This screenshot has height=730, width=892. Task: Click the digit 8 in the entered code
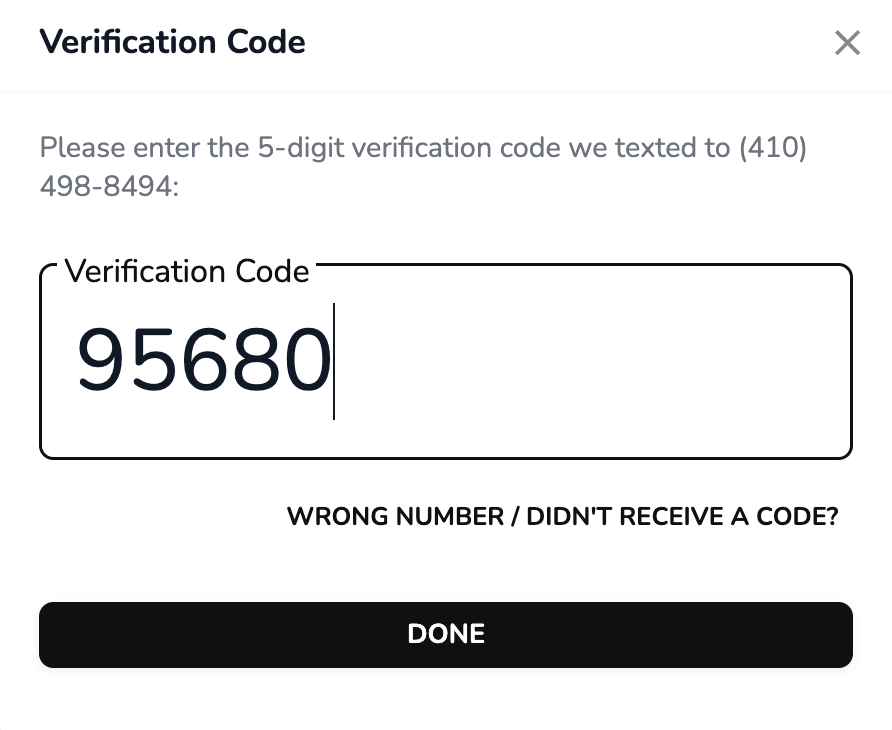tap(254, 362)
